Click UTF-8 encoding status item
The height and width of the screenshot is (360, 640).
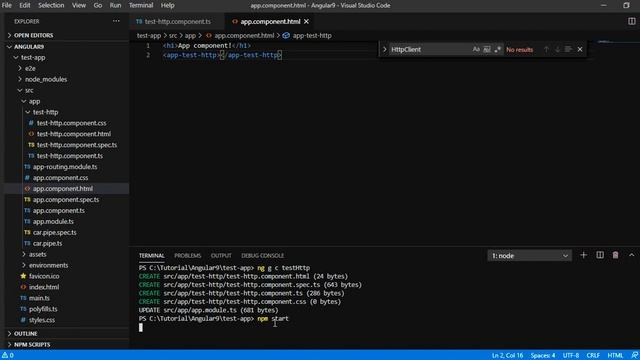click(571, 355)
